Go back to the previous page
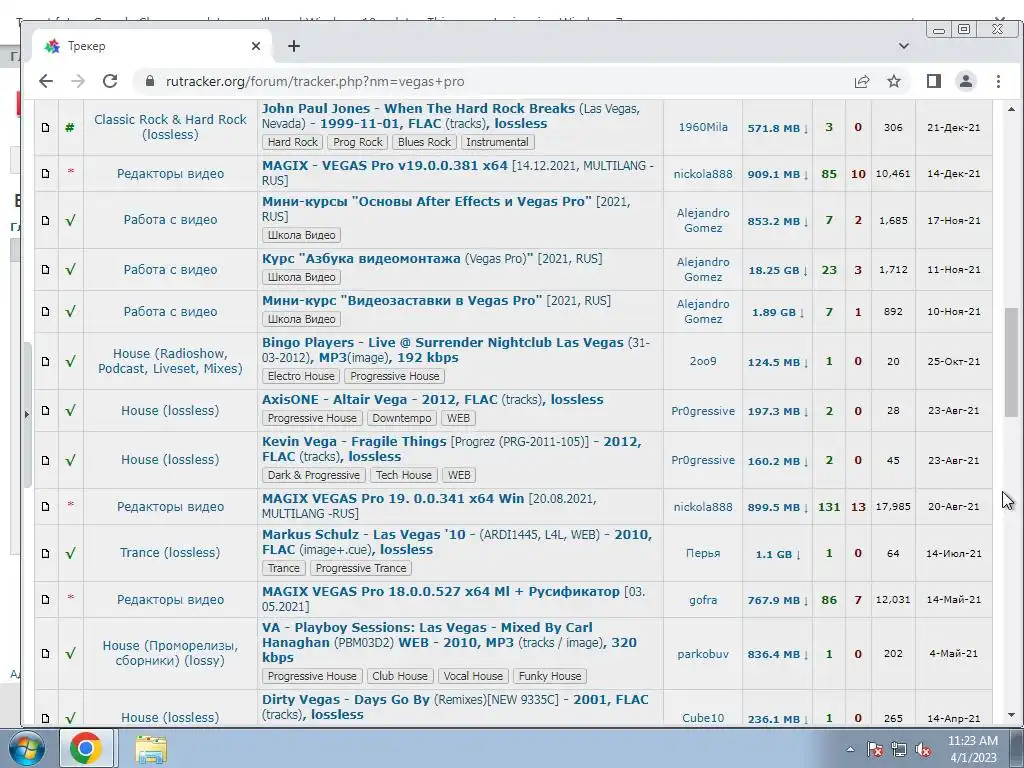Viewport: 1024px width, 768px height. 46,81
